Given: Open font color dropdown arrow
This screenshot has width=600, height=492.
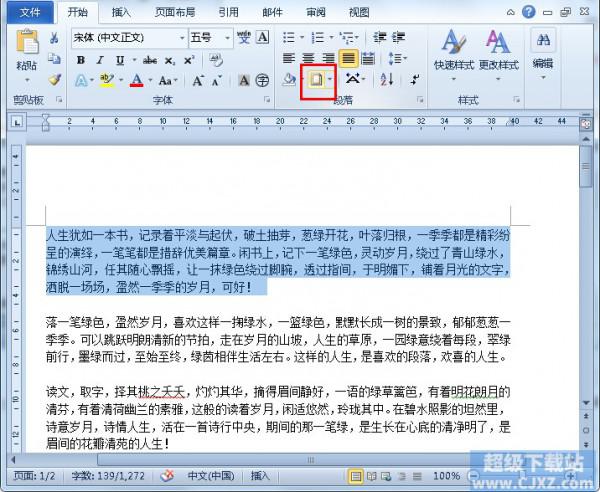Looking at the screenshot, I should (x=150, y=80).
